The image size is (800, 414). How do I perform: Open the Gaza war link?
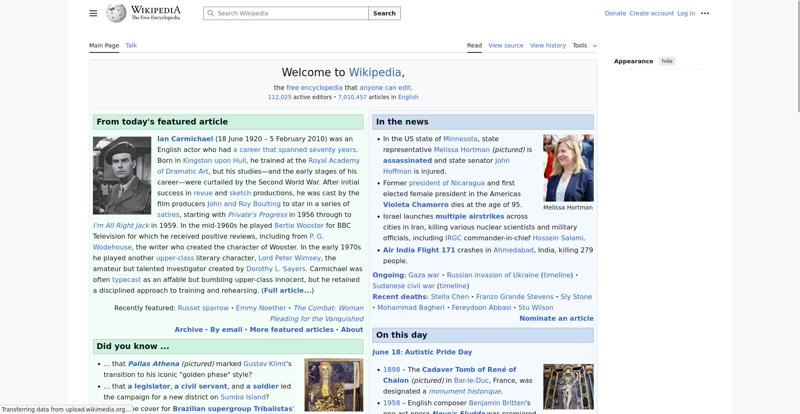tap(423, 275)
